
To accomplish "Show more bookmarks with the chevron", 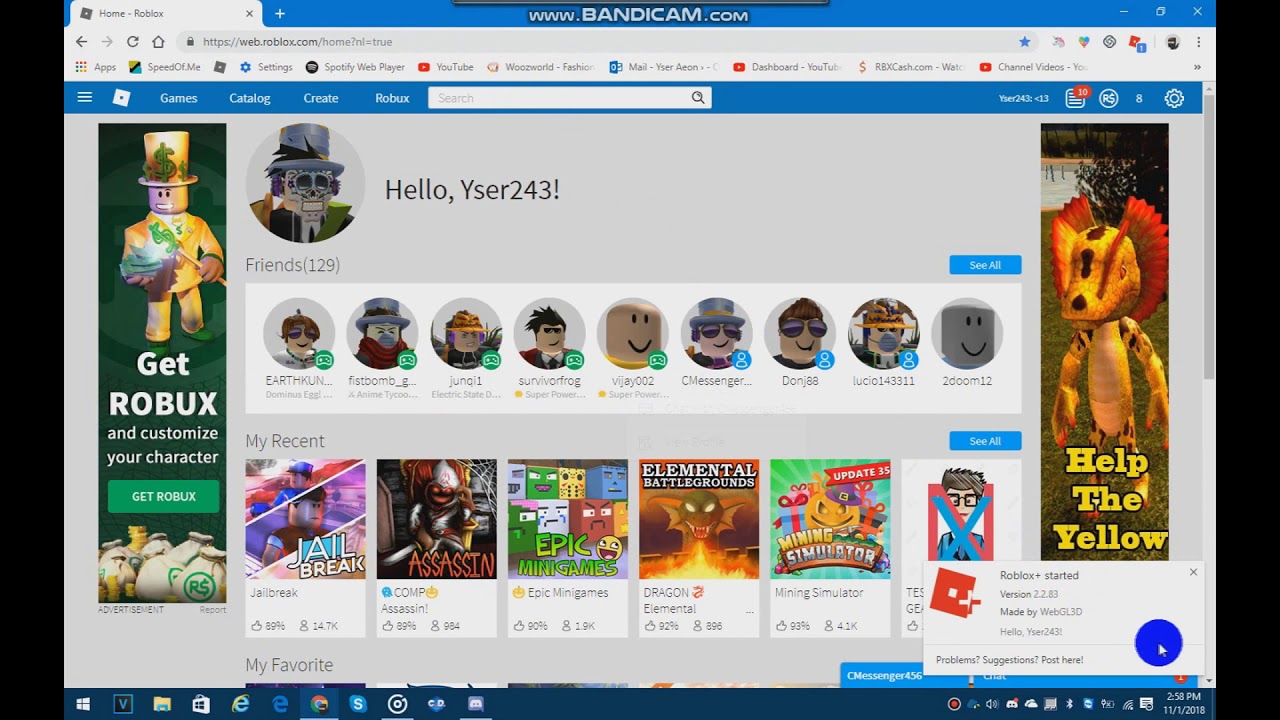I will (1197, 67).
